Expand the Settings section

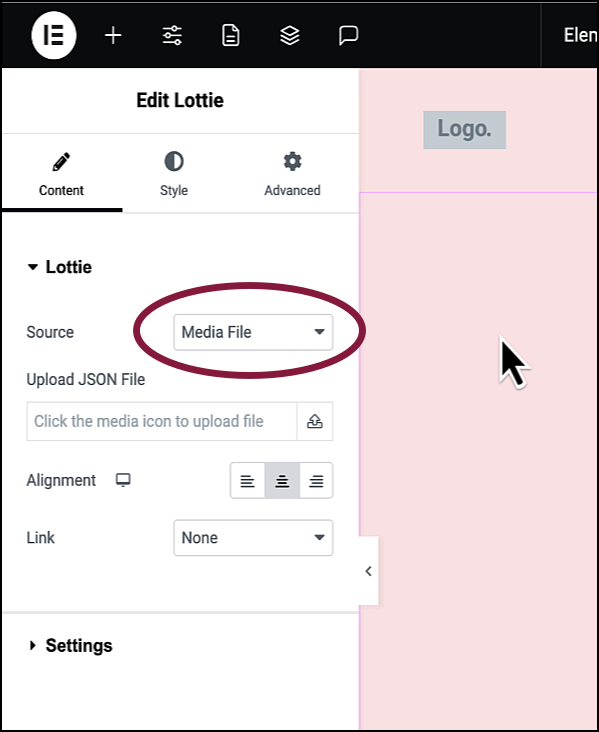pyautogui.click(x=70, y=646)
